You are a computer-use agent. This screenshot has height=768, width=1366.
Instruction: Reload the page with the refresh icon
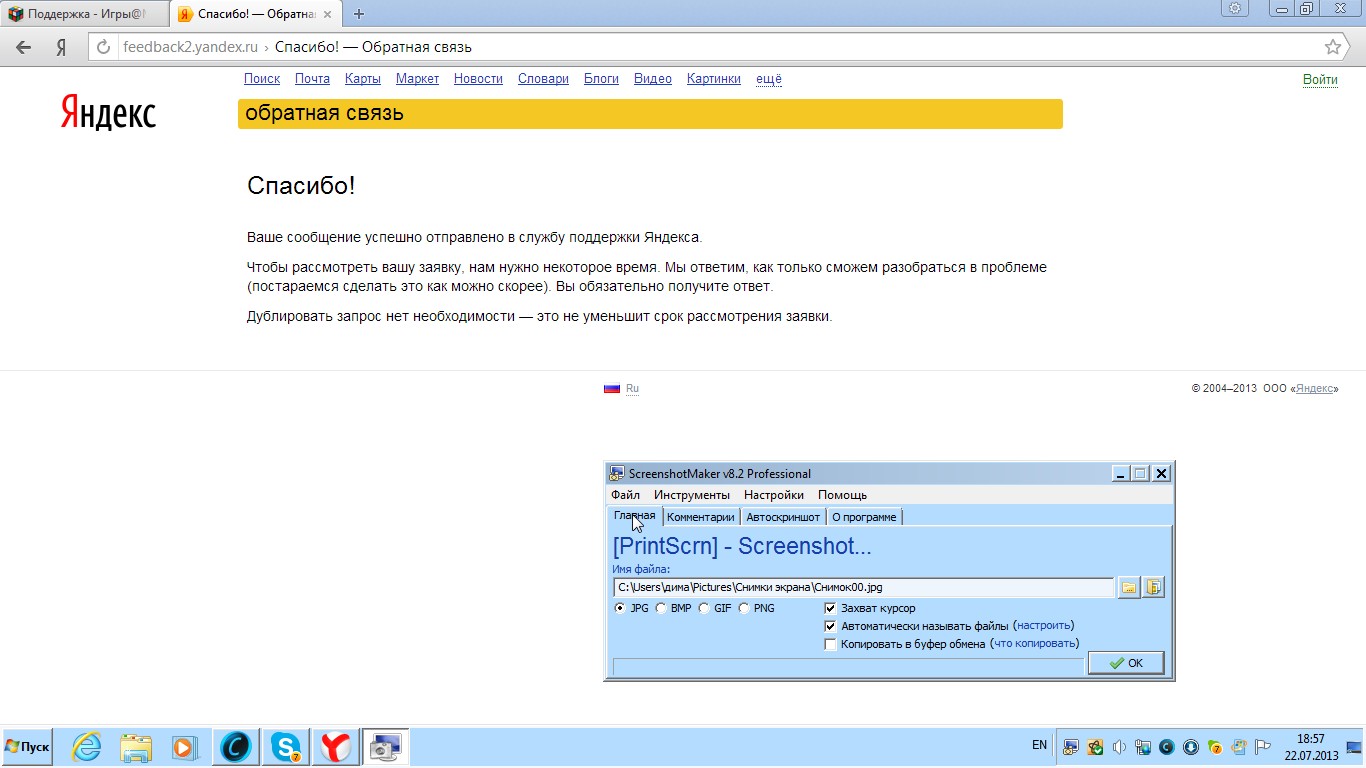point(103,47)
